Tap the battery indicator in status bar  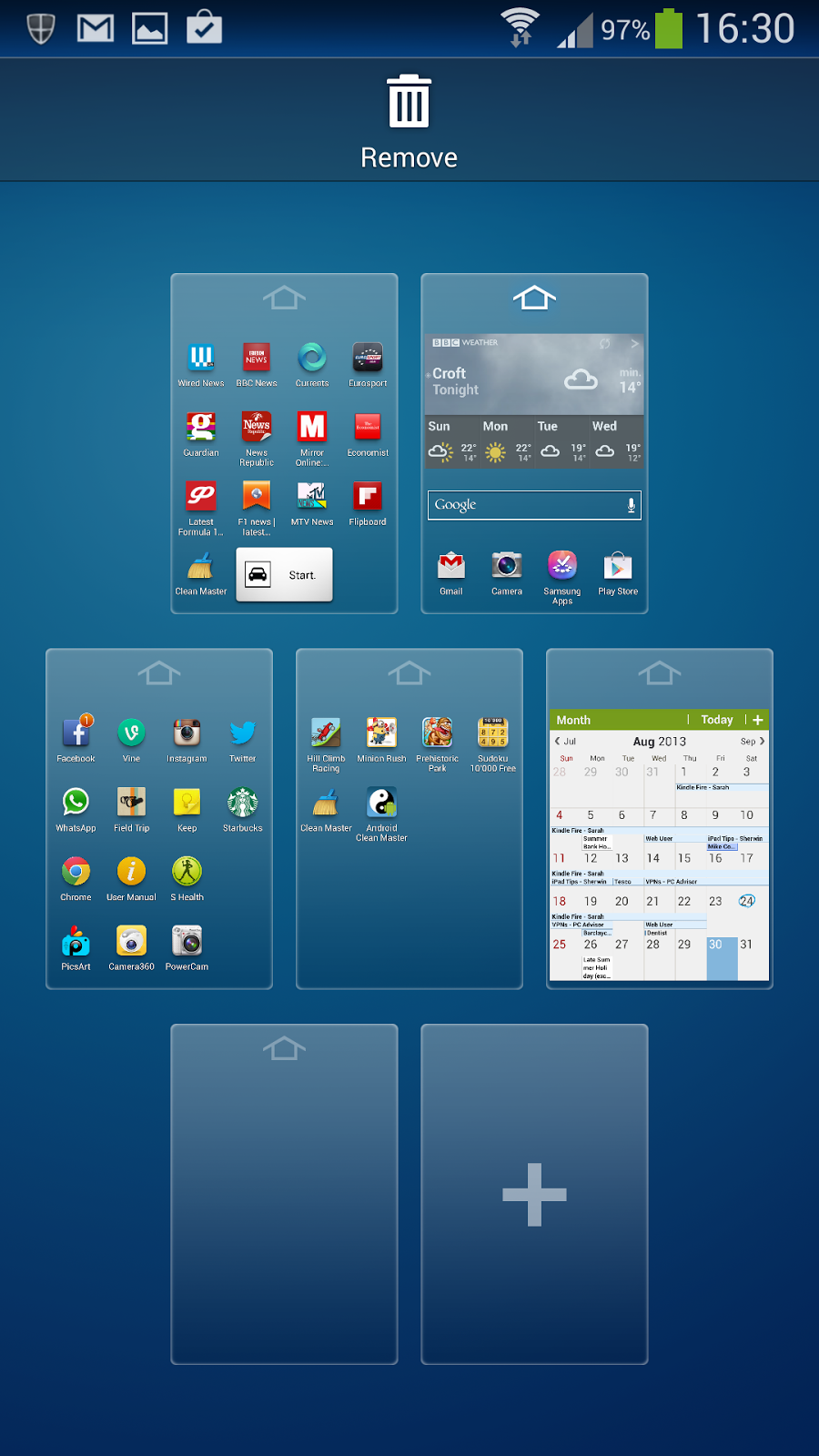point(669,28)
